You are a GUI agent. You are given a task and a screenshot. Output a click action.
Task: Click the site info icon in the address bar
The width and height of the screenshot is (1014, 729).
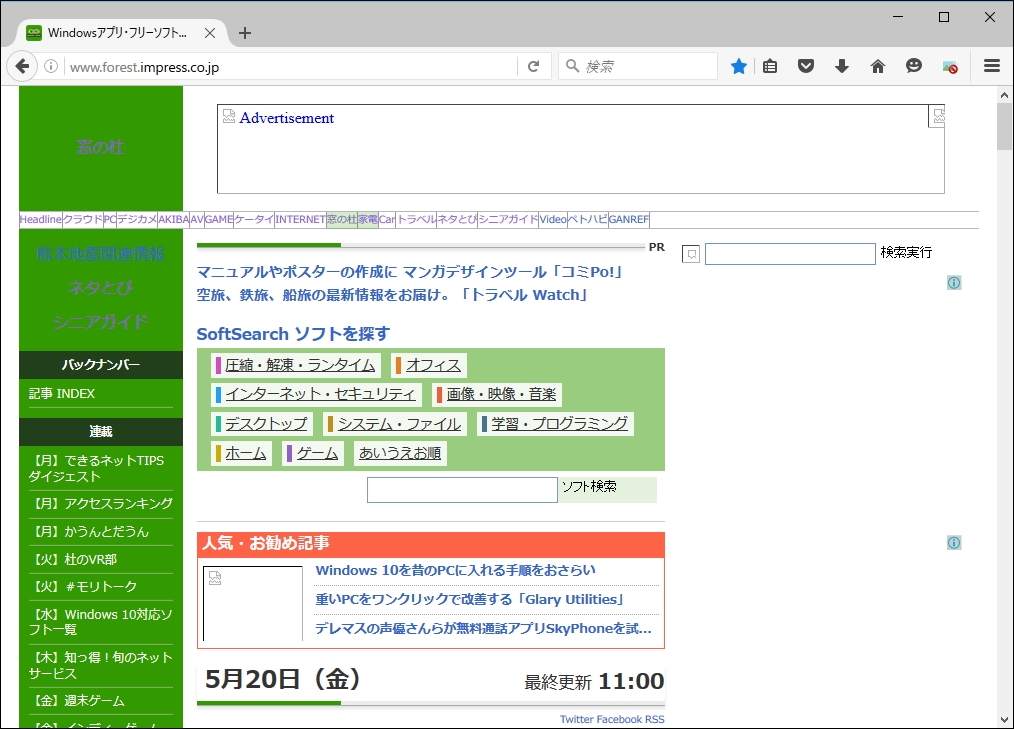pyautogui.click(x=50, y=66)
